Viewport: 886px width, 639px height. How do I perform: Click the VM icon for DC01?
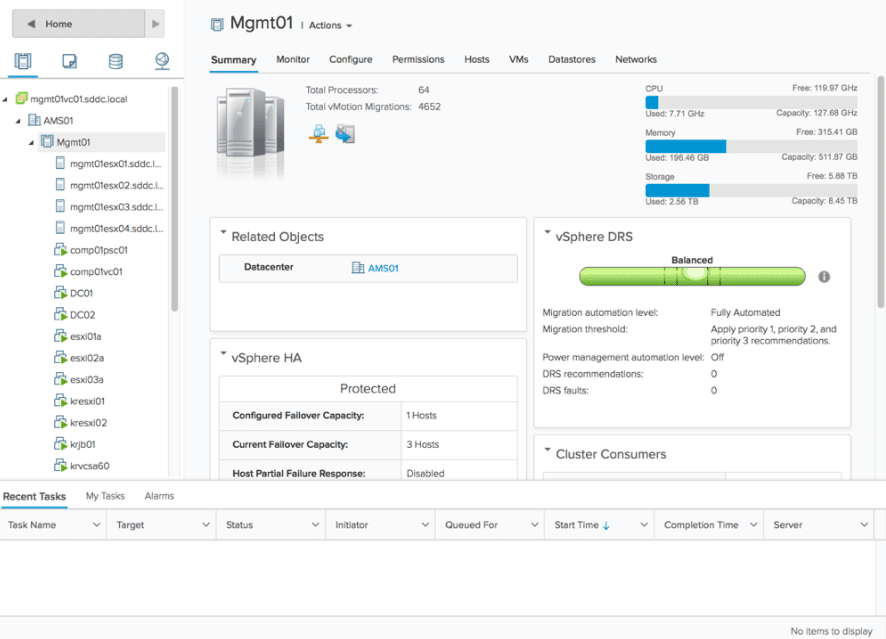(x=60, y=293)
